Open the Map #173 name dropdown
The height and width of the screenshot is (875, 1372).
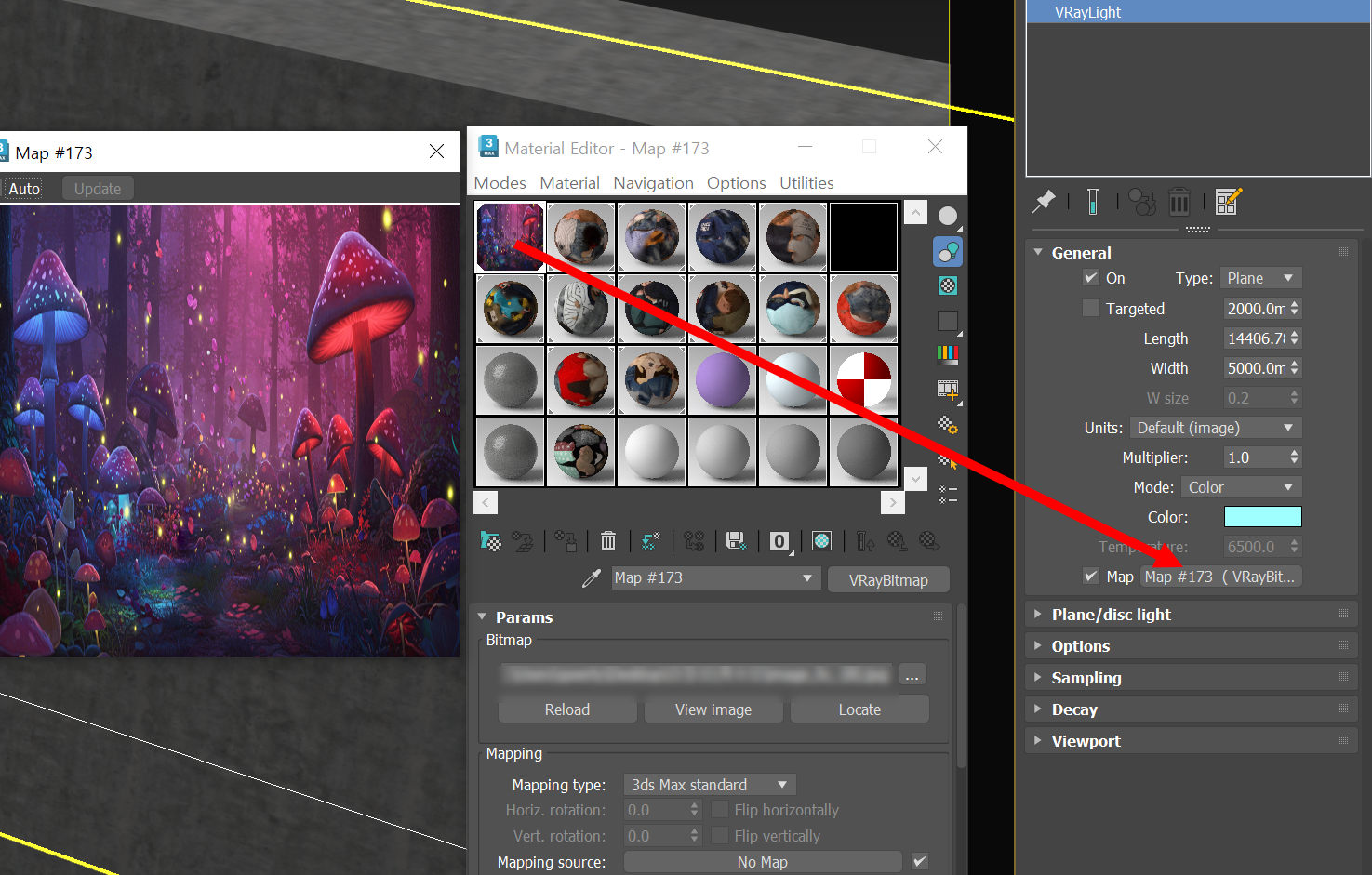715,578
